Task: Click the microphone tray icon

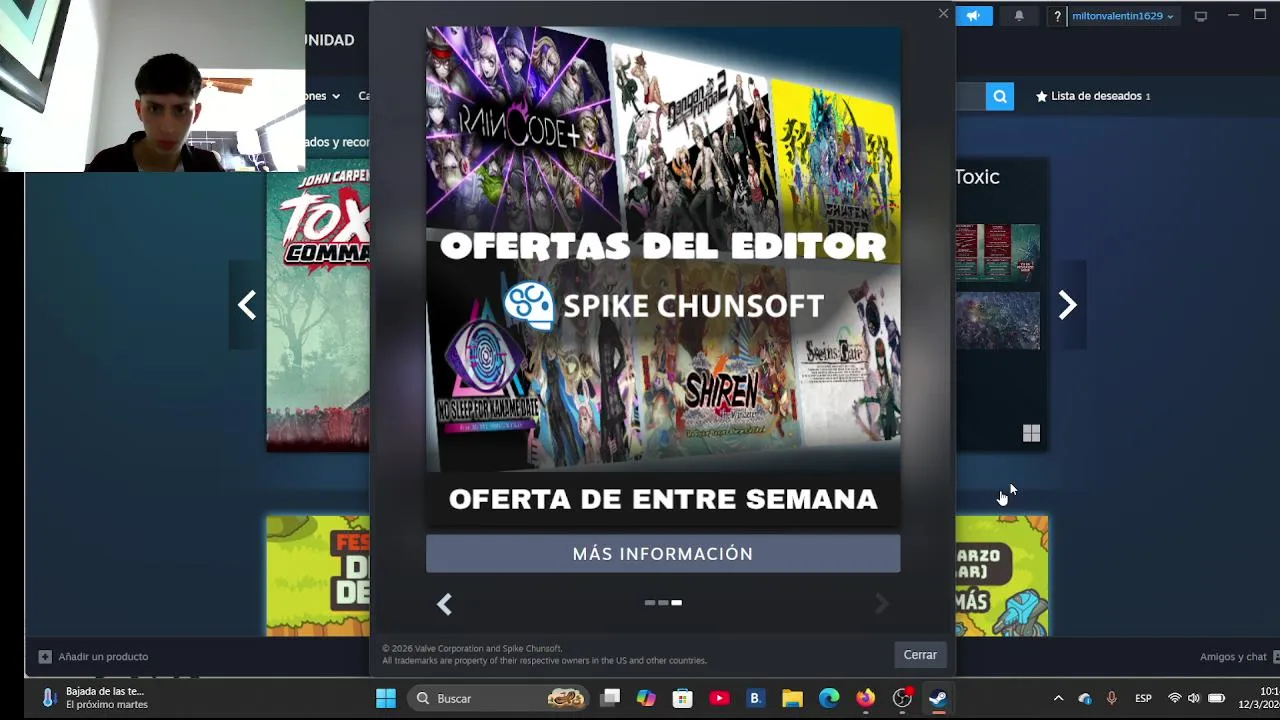Action: [x=1111, y=698]
